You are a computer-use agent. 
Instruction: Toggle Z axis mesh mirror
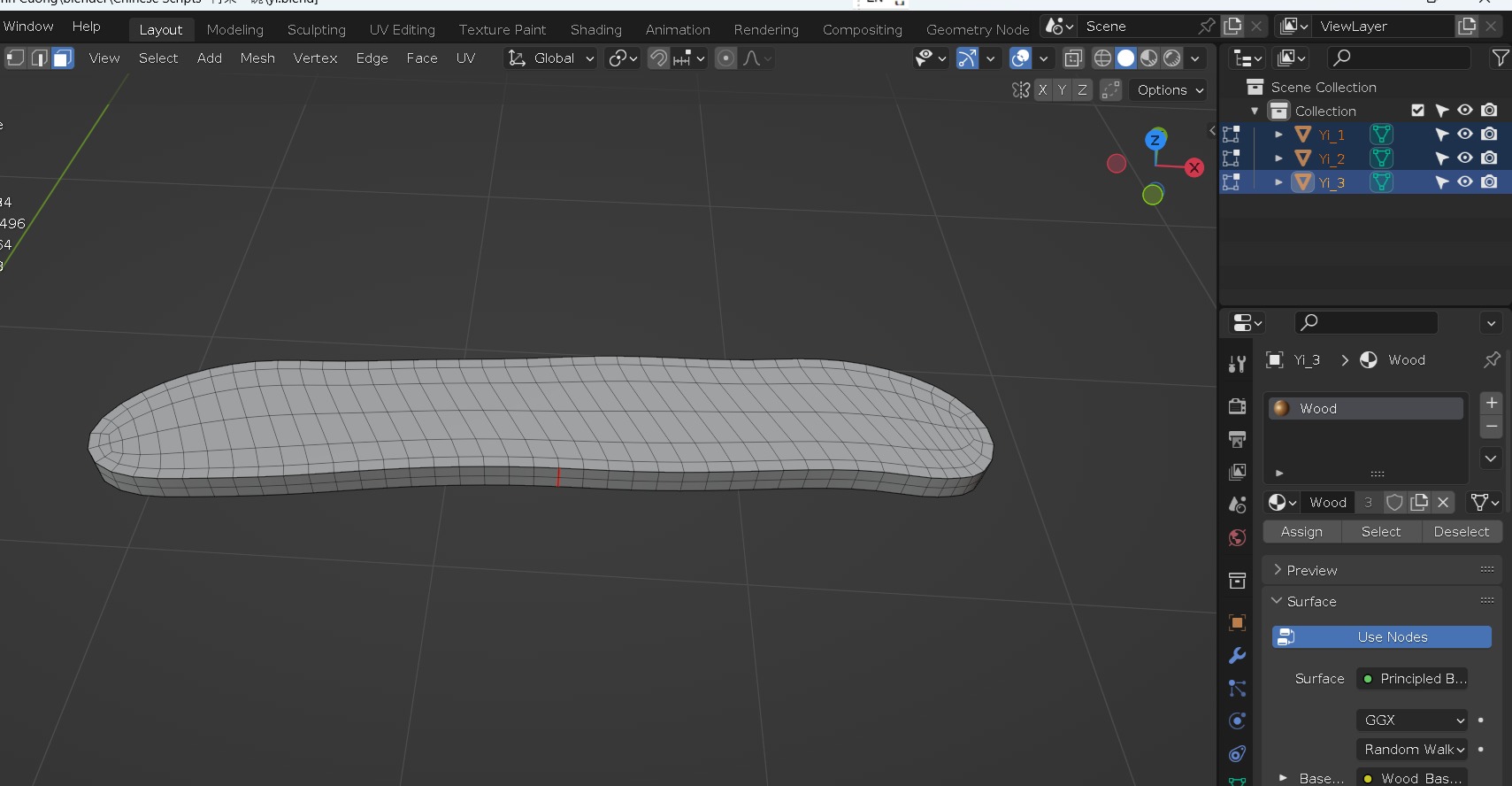pos(1082,90)
